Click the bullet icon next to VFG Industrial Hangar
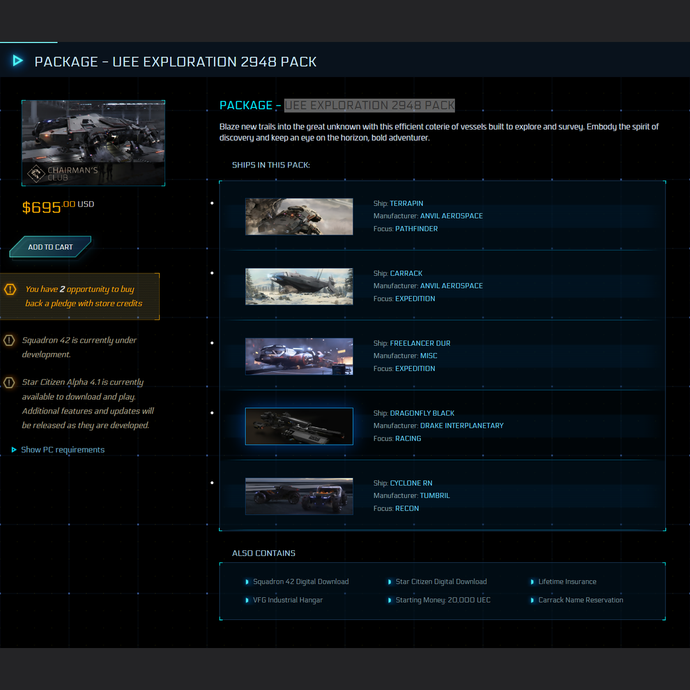 [x=246, y=600]
